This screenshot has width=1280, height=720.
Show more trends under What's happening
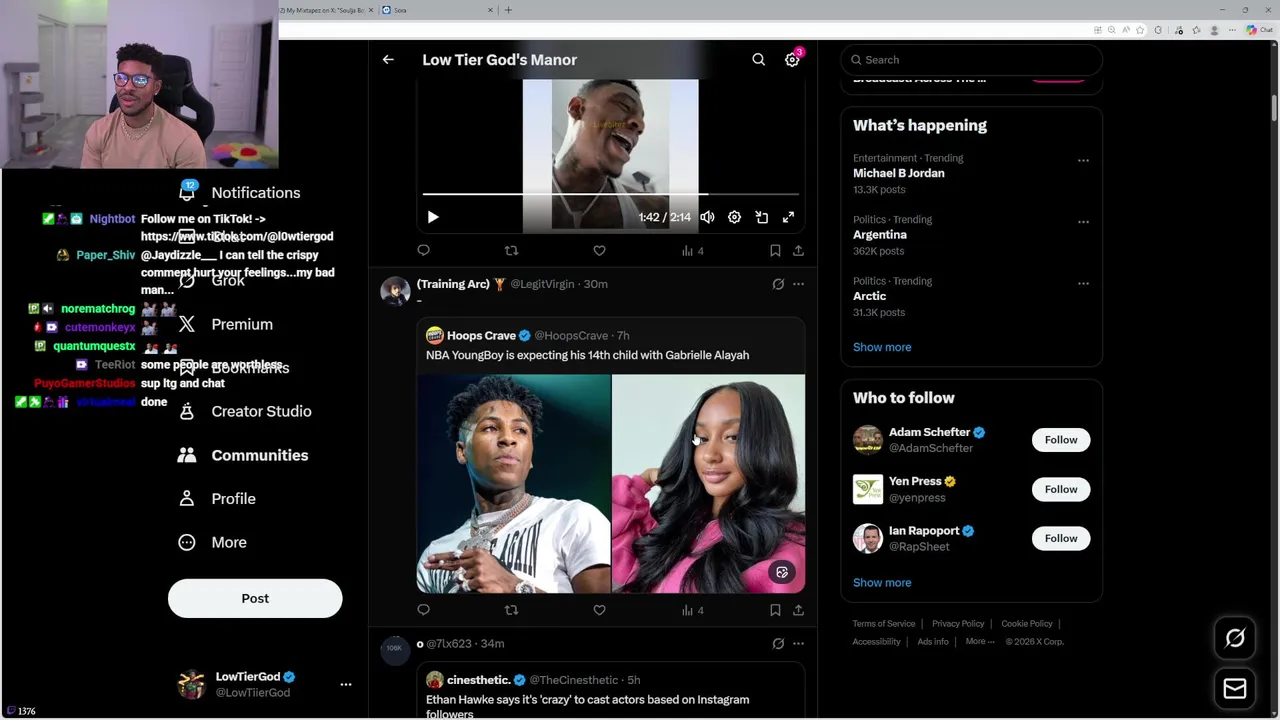click(882, 347)
